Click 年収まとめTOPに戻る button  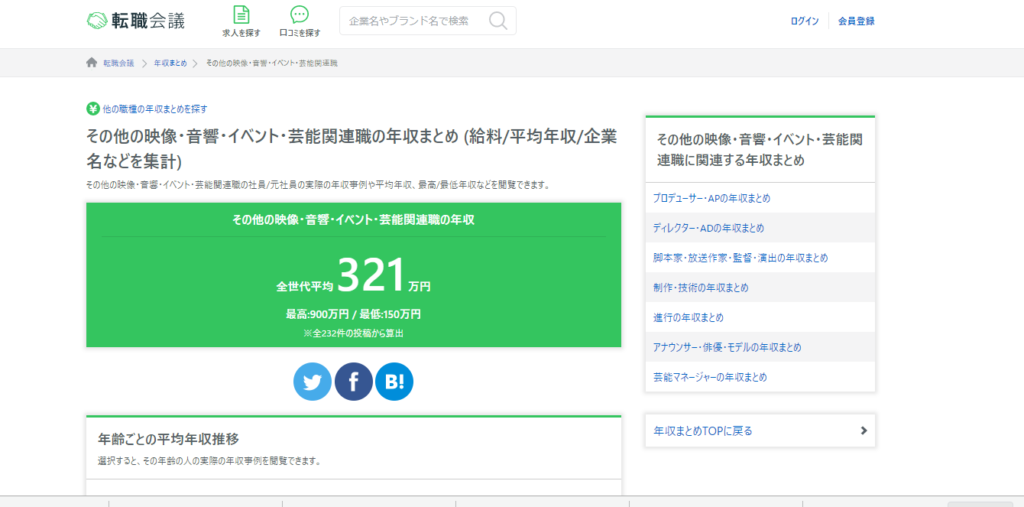760,431
